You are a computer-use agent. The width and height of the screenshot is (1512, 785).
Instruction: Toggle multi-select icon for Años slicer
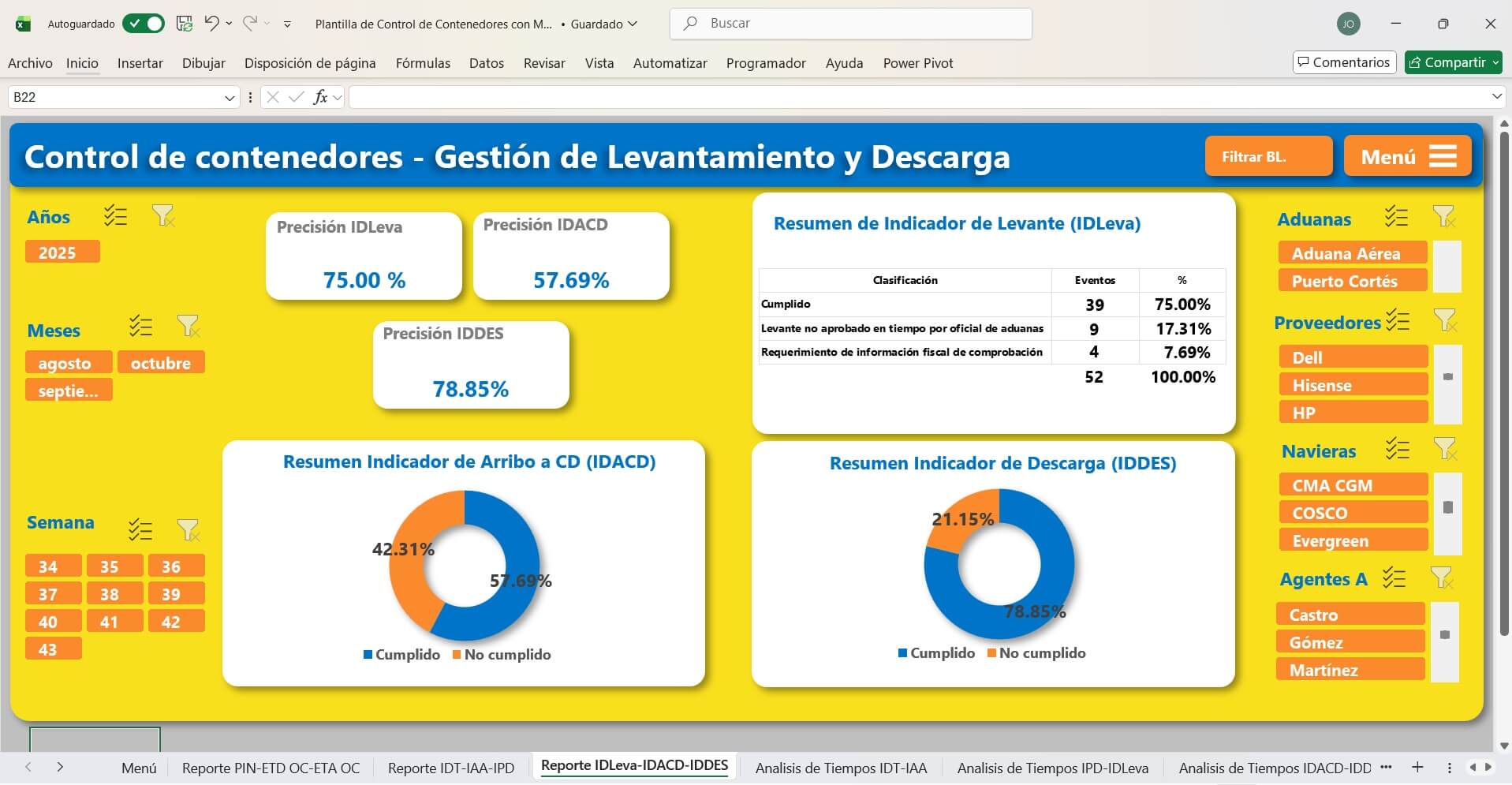115,215
